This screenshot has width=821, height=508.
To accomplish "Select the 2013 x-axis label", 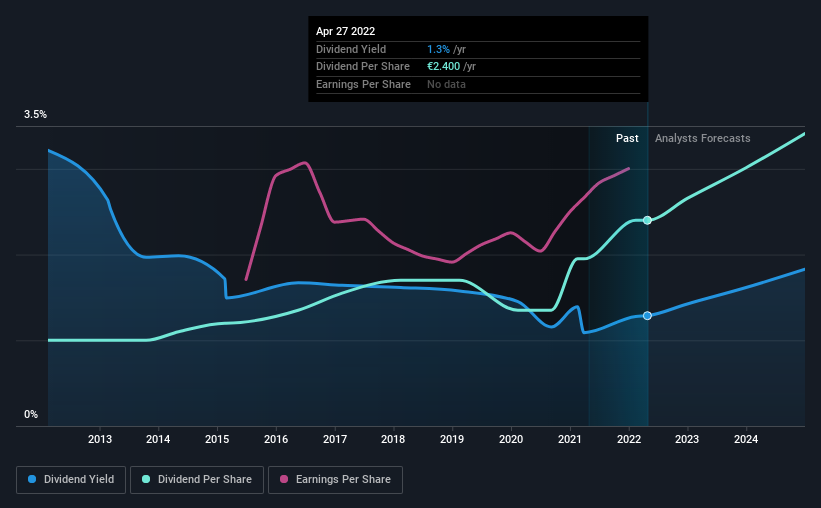I will [x=99, y=439].
